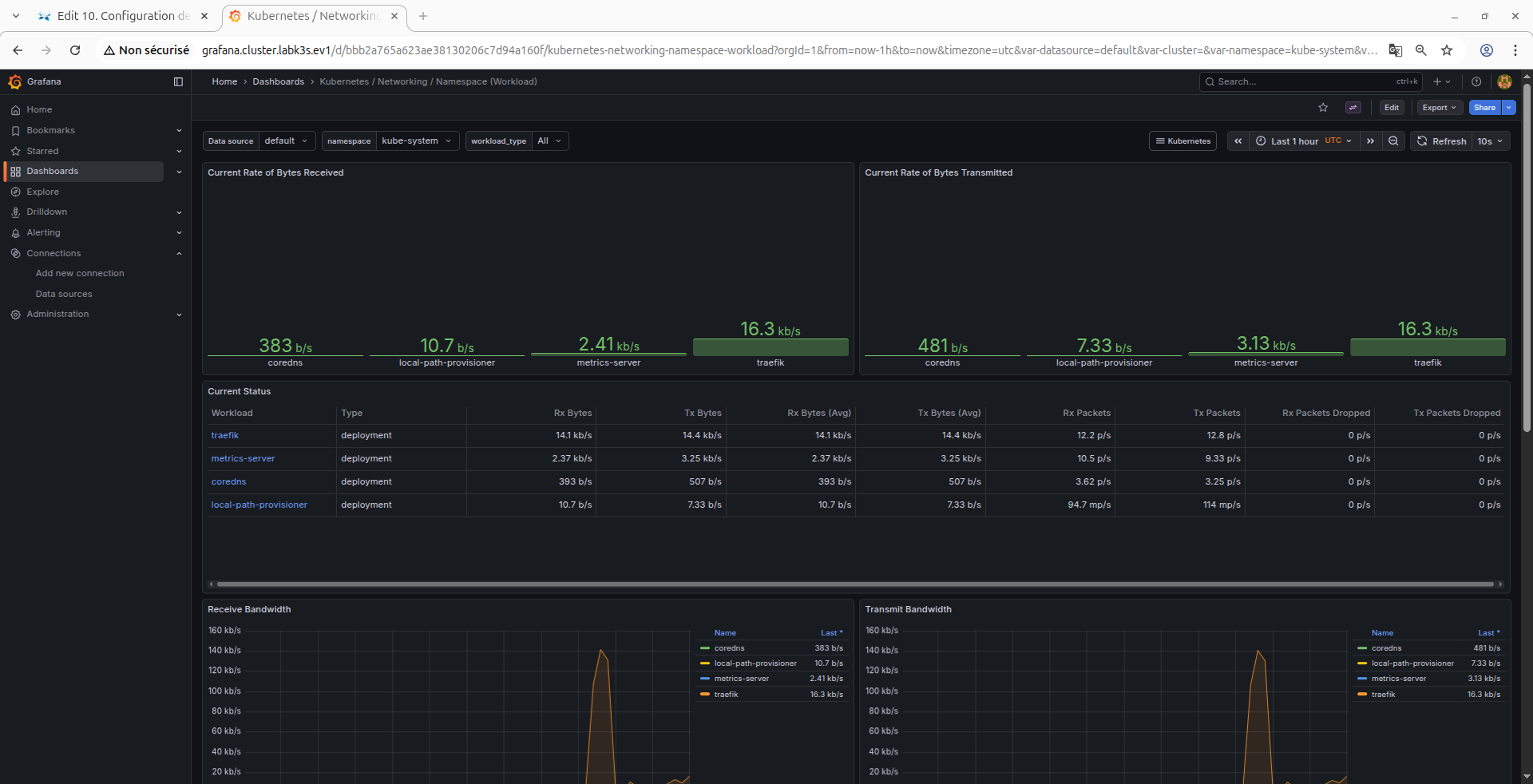Image resolution: width=1533 pixels, height=784 pixels.
Task: Open the traefik workload link
Action: (x=225, y=436)
